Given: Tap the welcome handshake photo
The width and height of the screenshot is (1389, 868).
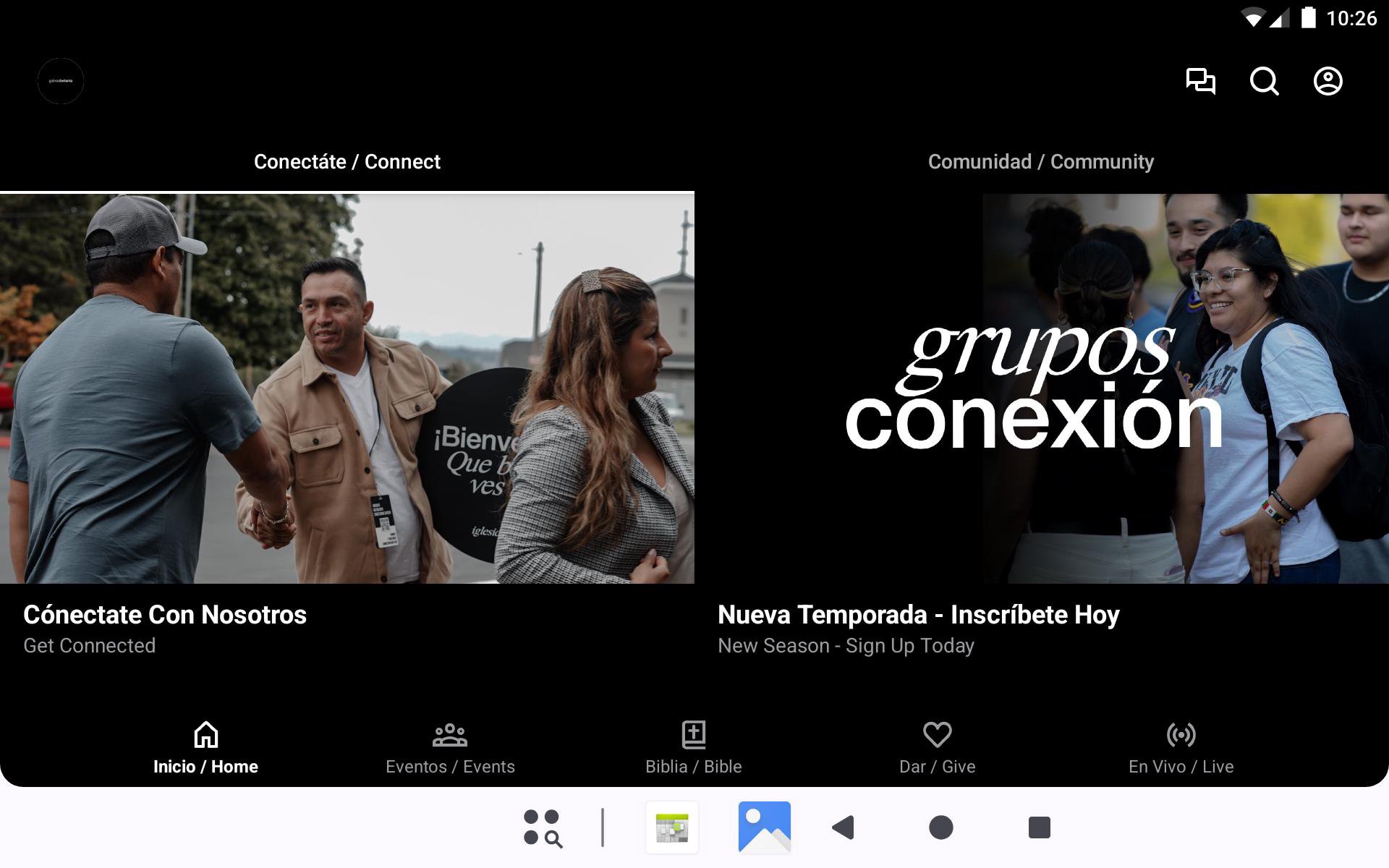Looking at the screenshot, I should click(347, 388).
